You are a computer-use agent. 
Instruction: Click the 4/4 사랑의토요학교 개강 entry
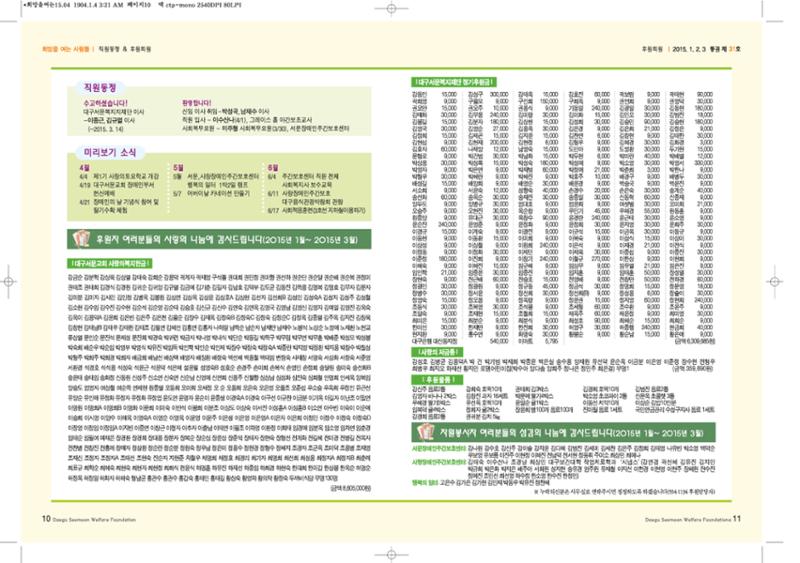point(119,176)
